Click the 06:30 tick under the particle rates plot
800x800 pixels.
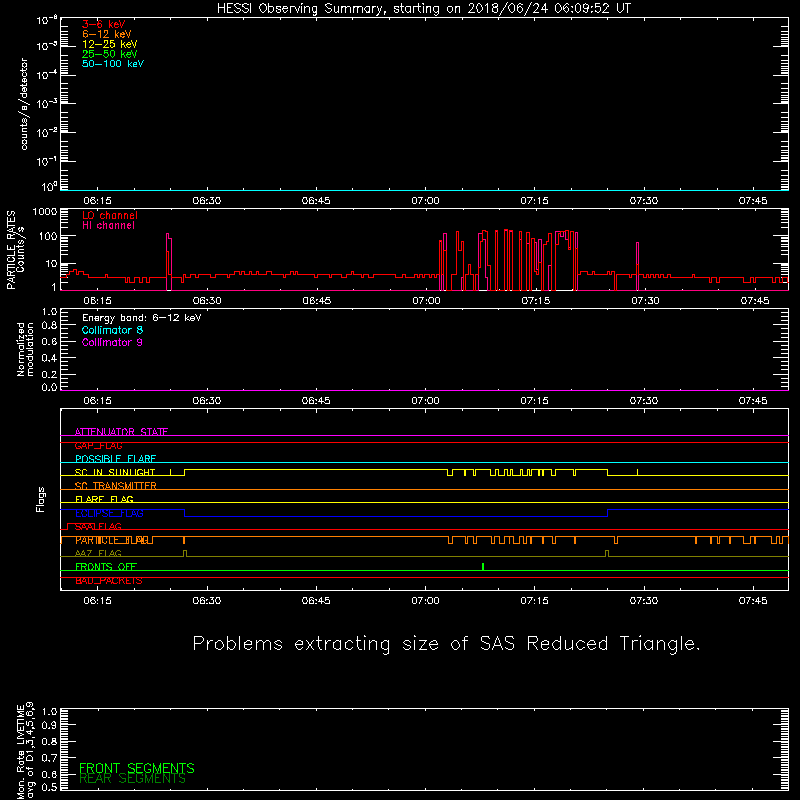pos(207,301)
